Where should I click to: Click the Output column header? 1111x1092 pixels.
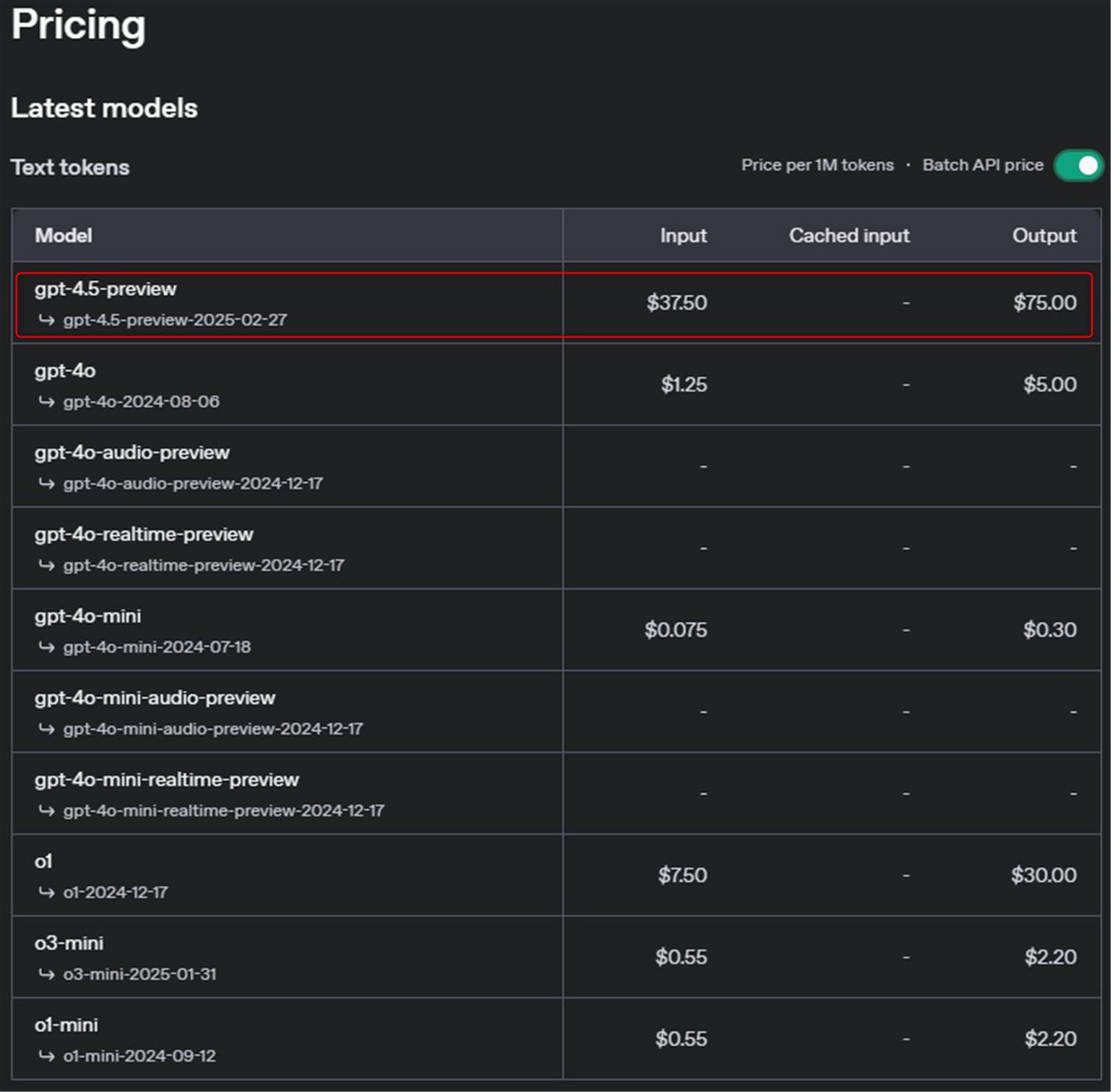coord(1044,236)
